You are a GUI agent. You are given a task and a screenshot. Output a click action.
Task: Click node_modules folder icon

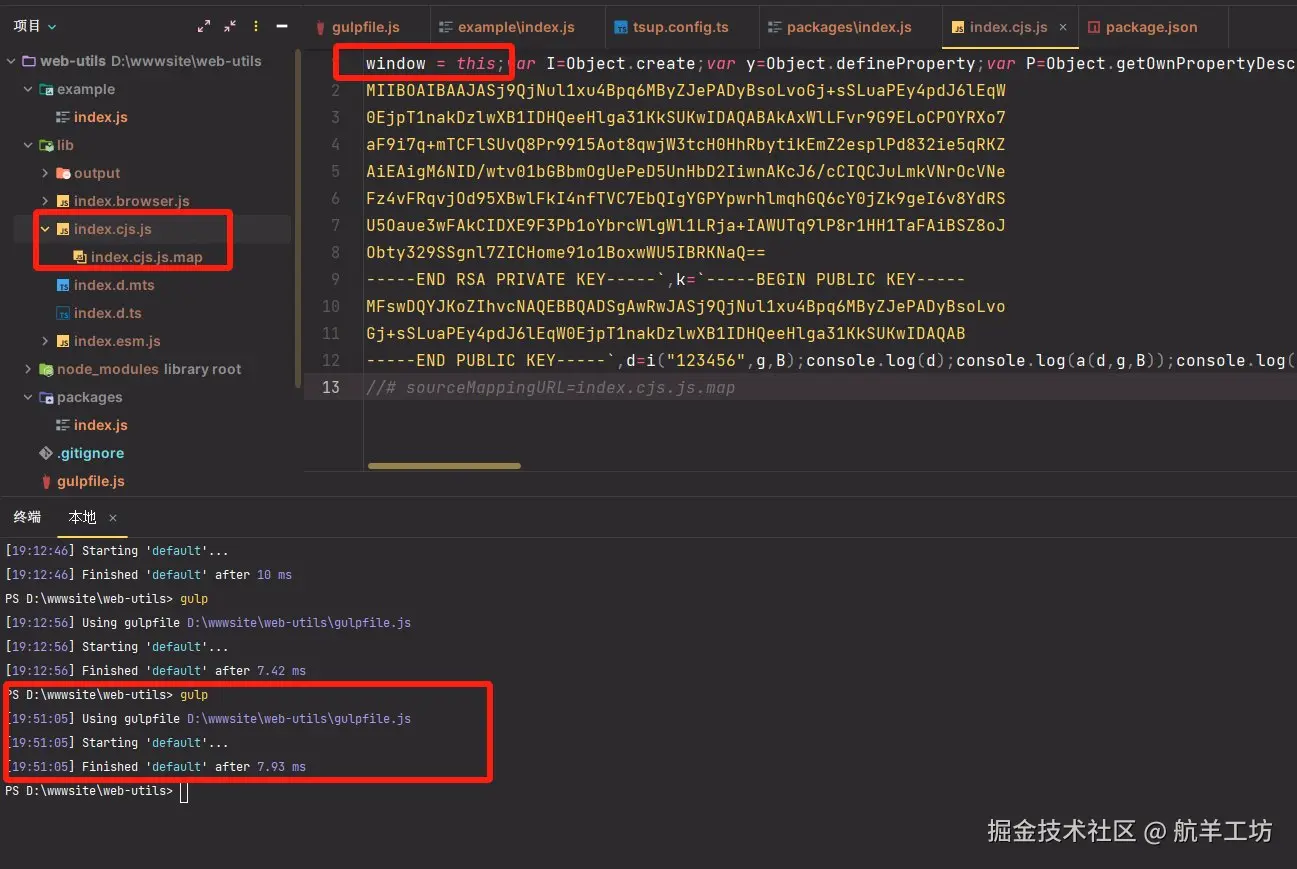[x=46, y=369]
